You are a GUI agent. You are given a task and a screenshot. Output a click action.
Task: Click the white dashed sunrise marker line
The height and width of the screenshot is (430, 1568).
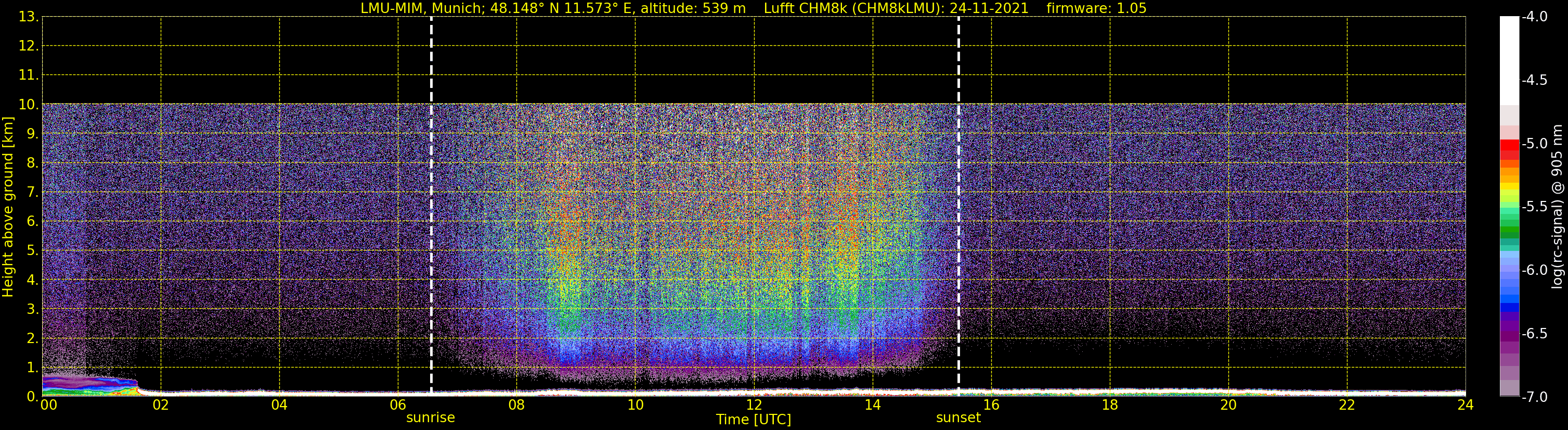(x=431, y=206)
